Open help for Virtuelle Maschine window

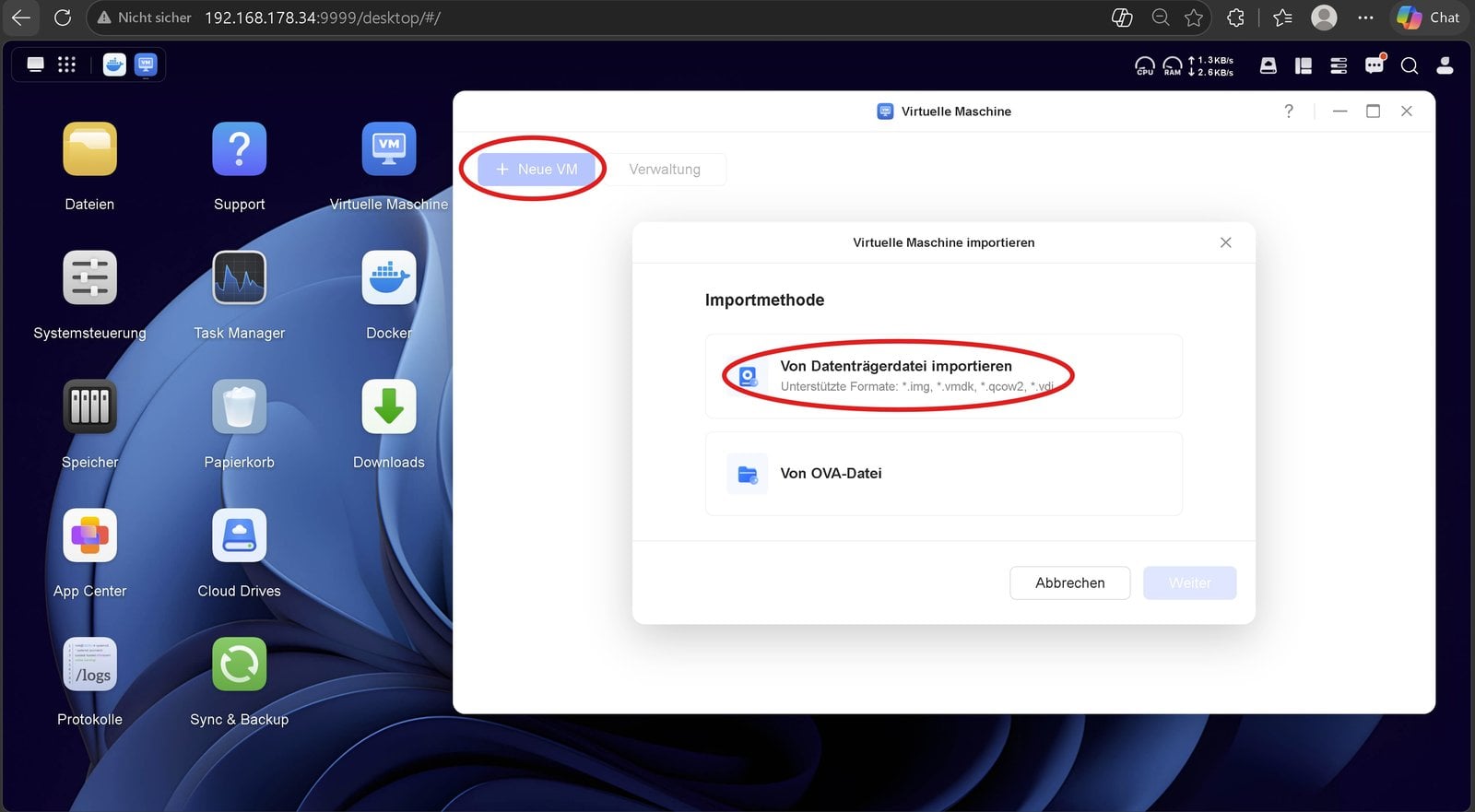1289,112
